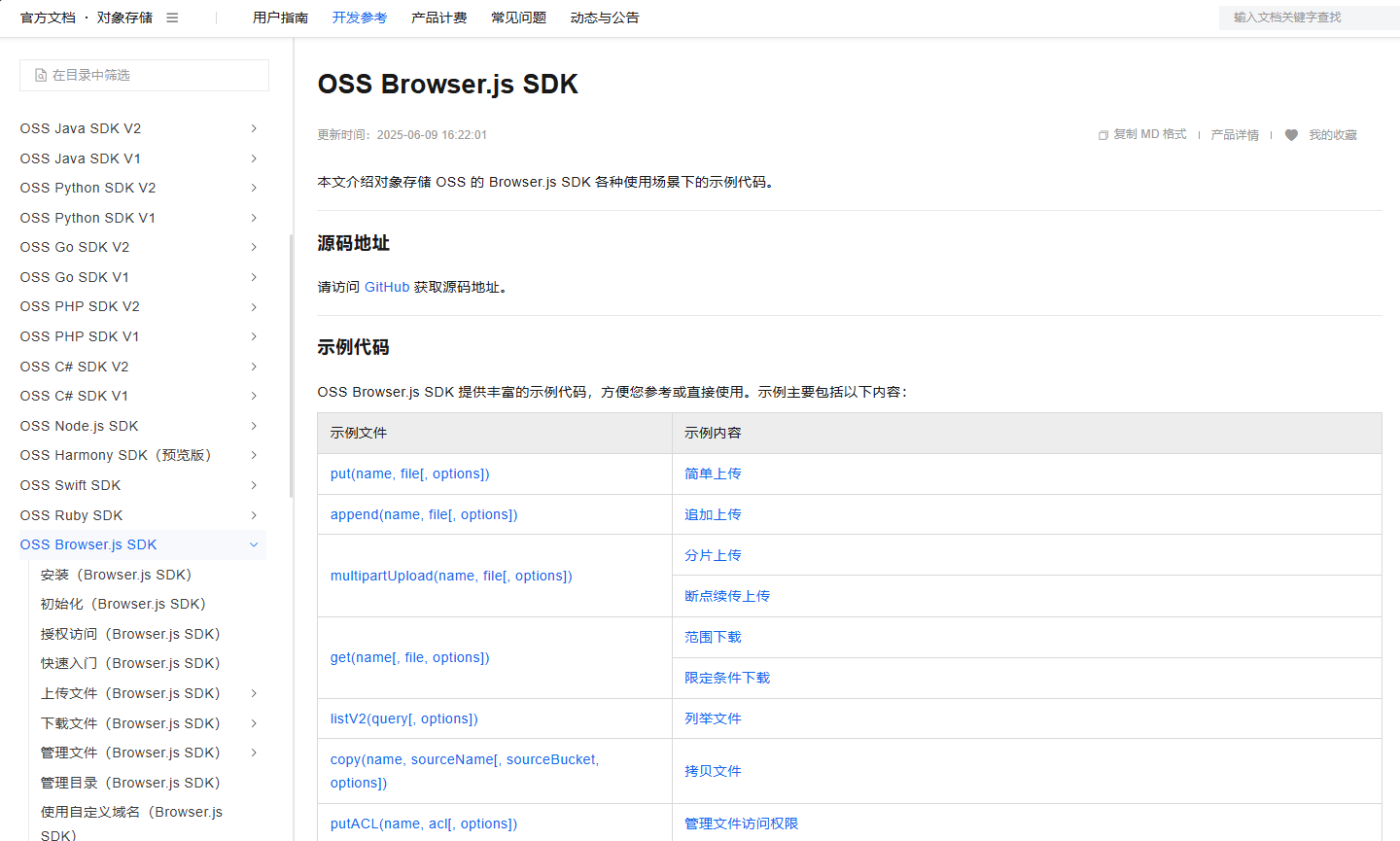Expand OSS Go SDK V1 chevron
The image size is (1400, 841).
254,277
